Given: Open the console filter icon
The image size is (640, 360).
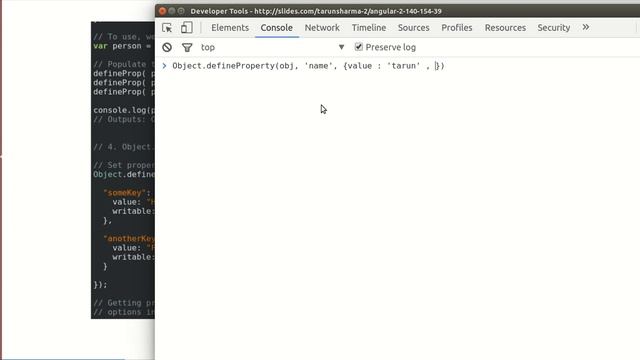Looking at the screenshot, I should tap(187, 47).
